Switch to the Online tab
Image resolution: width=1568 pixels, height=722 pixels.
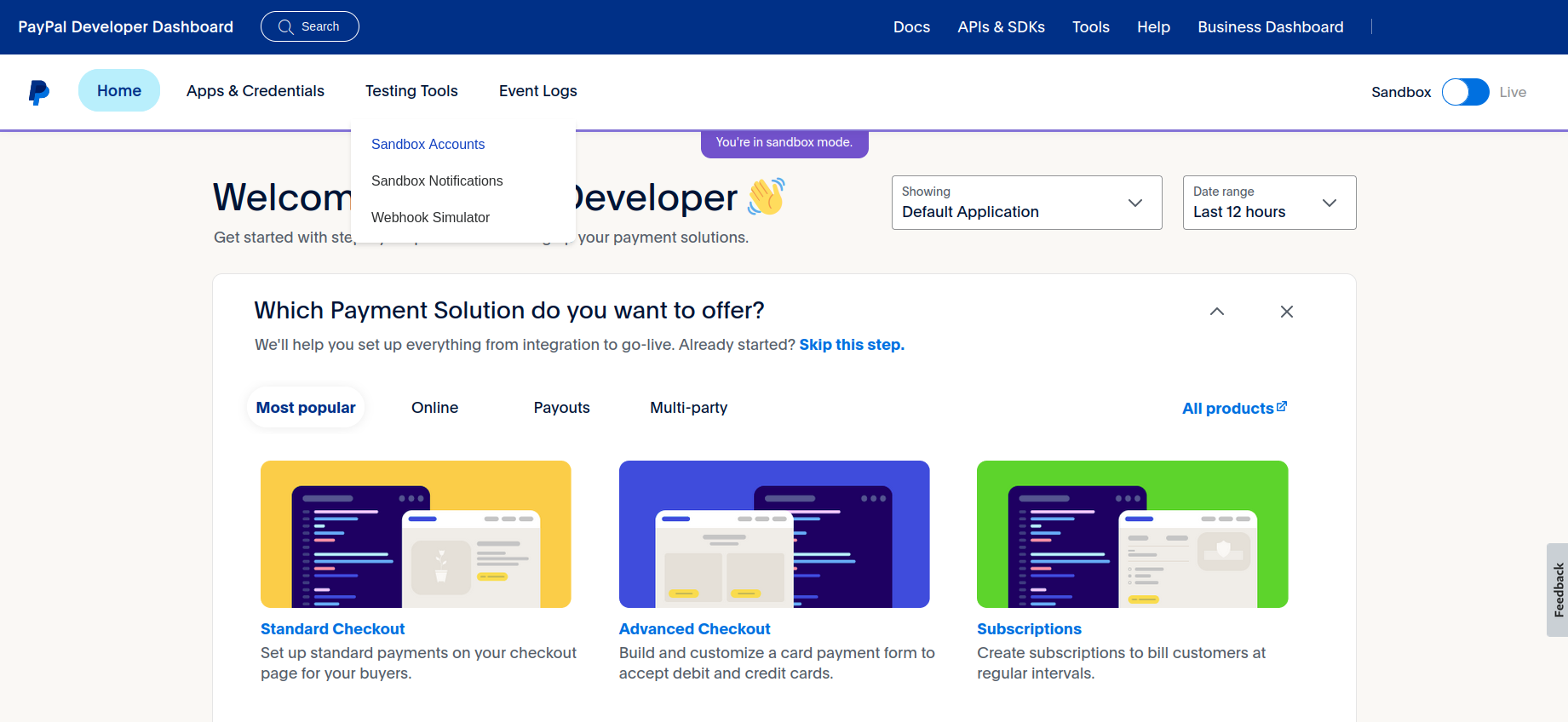point(434,408)
